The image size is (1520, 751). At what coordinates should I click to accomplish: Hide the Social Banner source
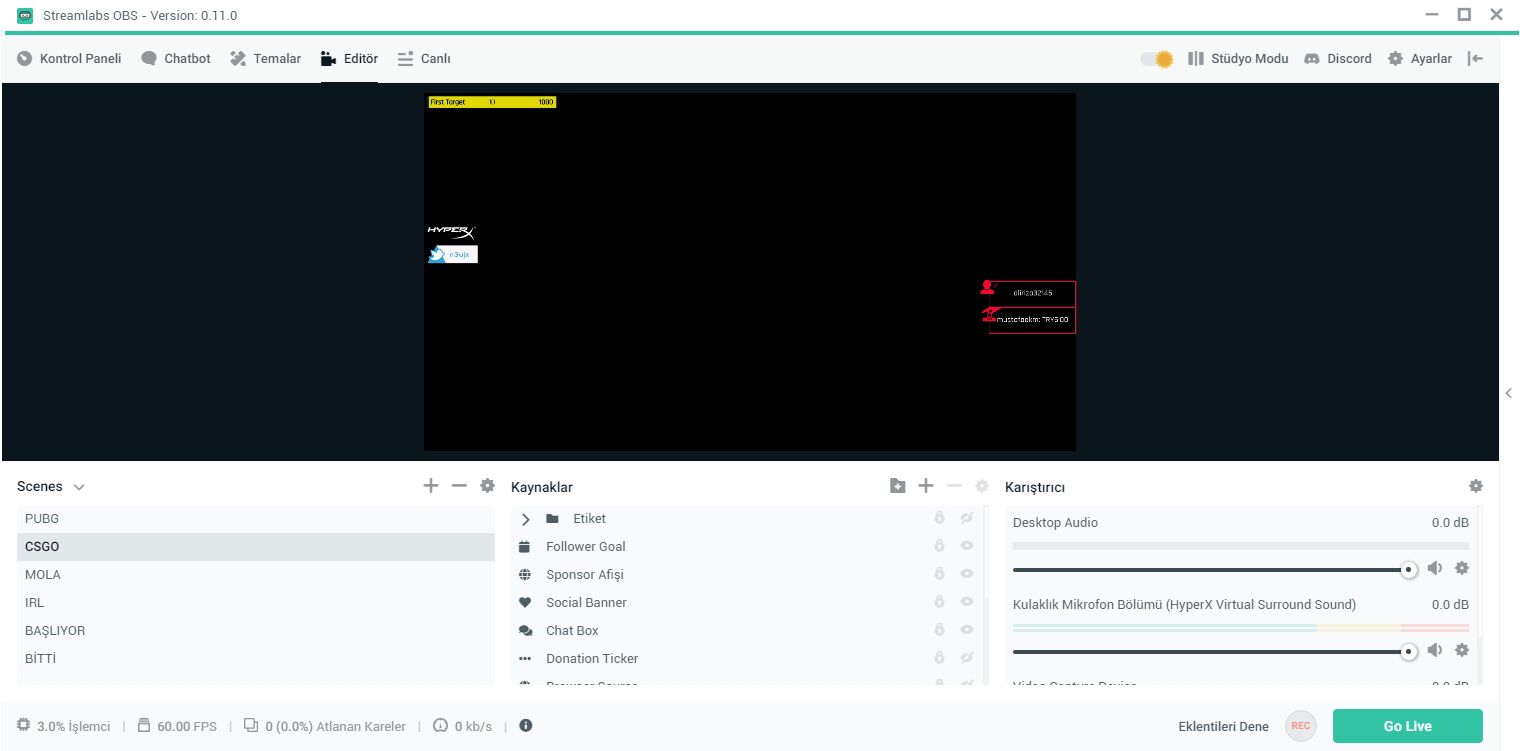click(967, 603)
